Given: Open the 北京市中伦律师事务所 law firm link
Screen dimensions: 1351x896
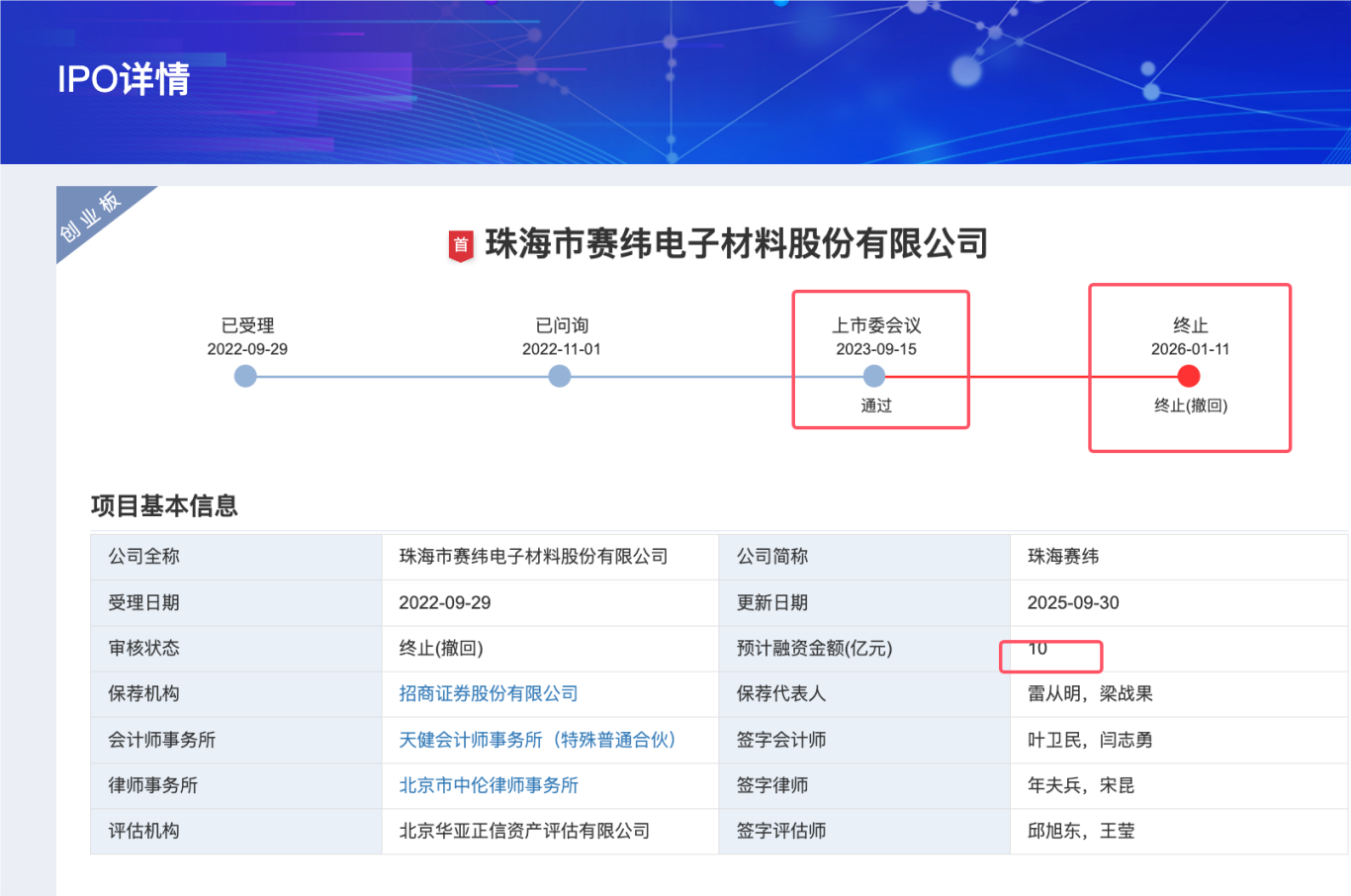Looking at the screenshot, I should 489,785.
